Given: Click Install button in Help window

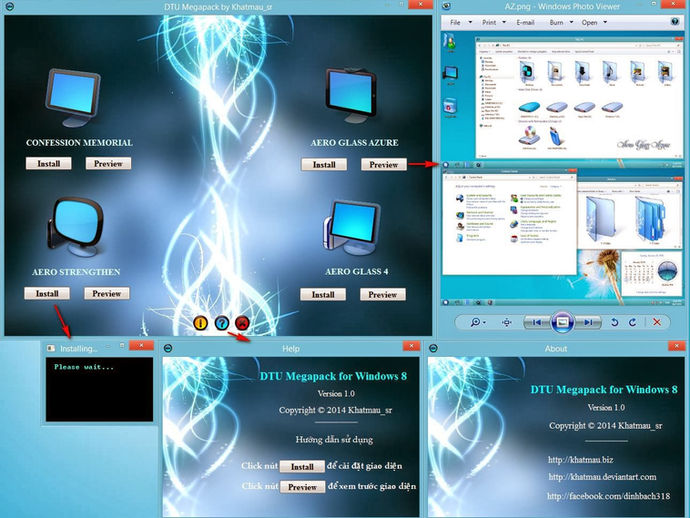Looking at the screenshot, I should coord(302,467).
